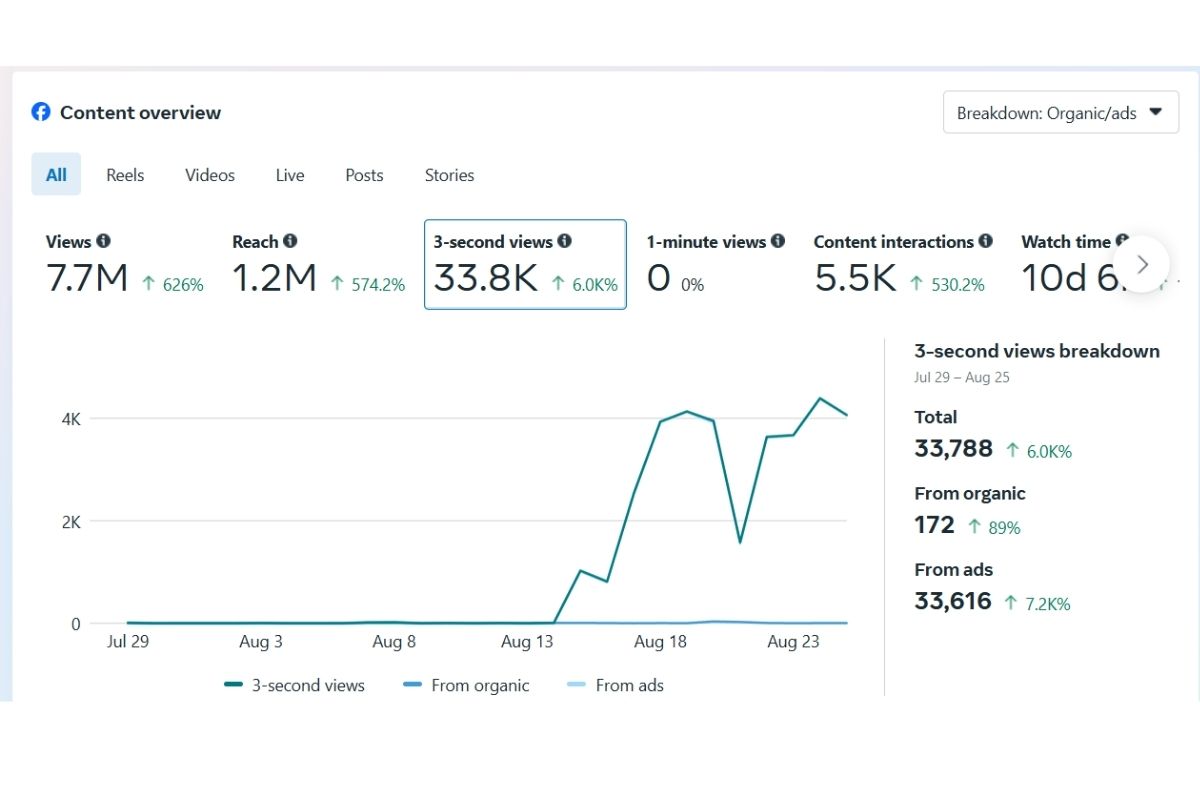Switch to the Live tab

click(x=290, y=175)
